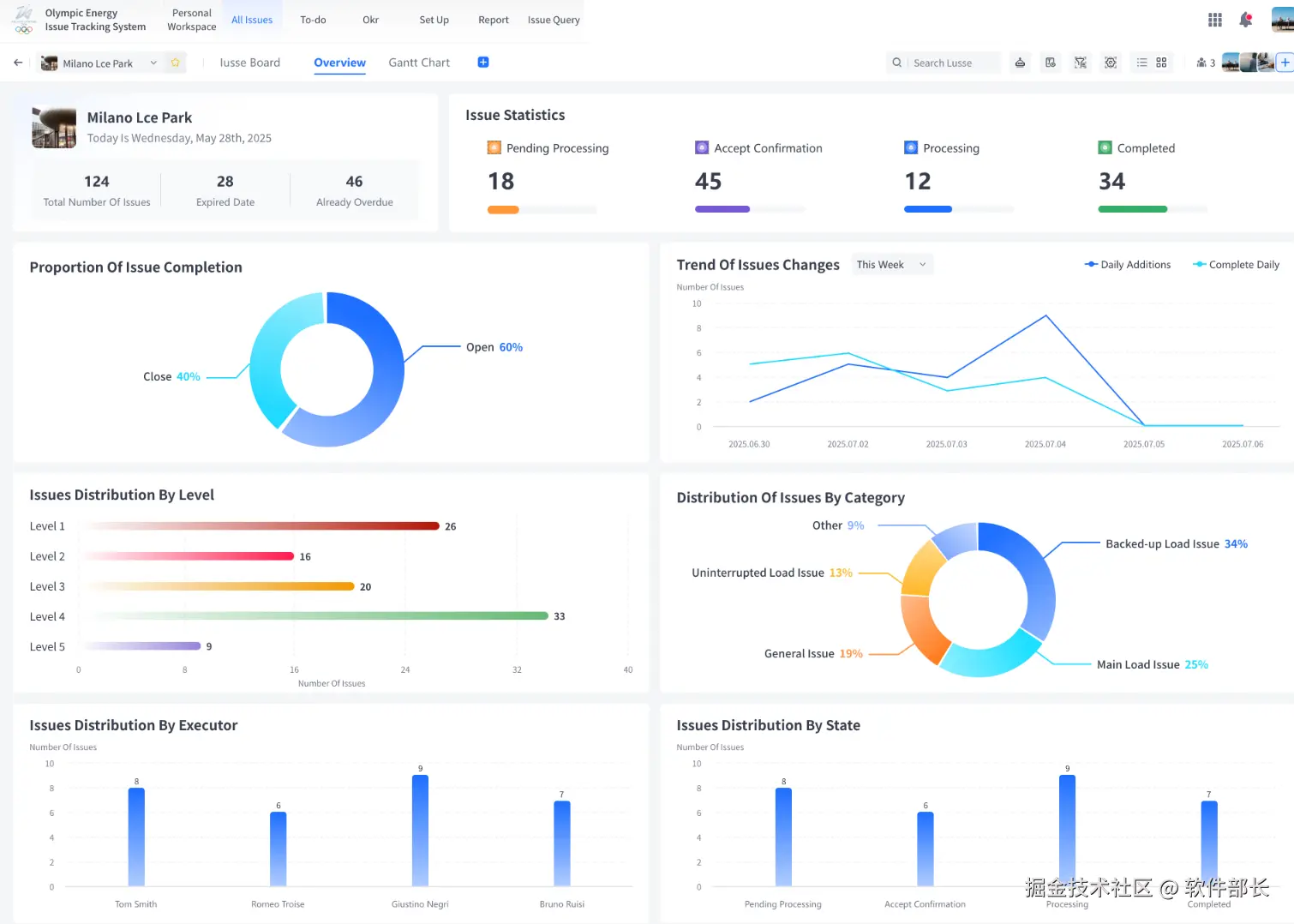This screenshot has width=1294, height=924.
Task: Click the members count icon
Action: [x=1206, y=63]
